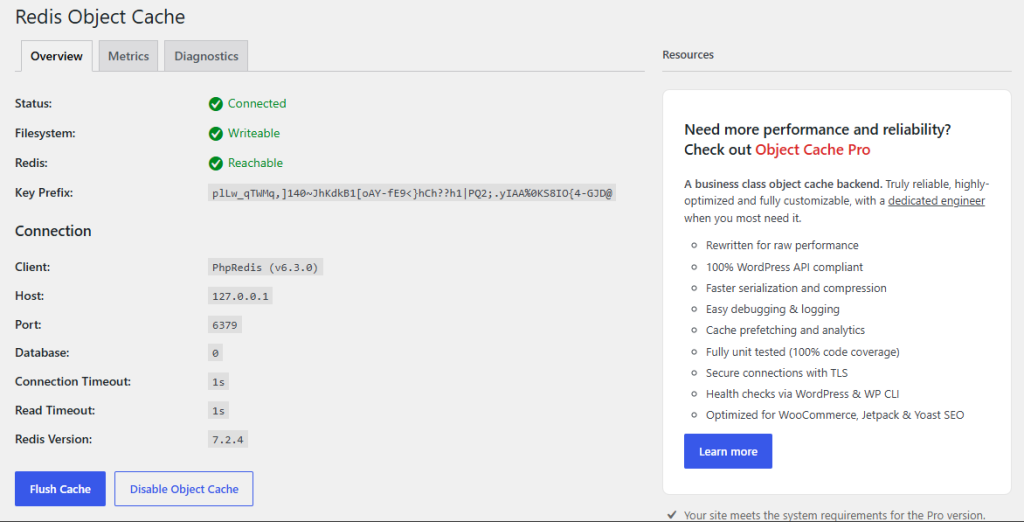Select the PhpRedis (v6.3.0) client value

click(265, 267)
